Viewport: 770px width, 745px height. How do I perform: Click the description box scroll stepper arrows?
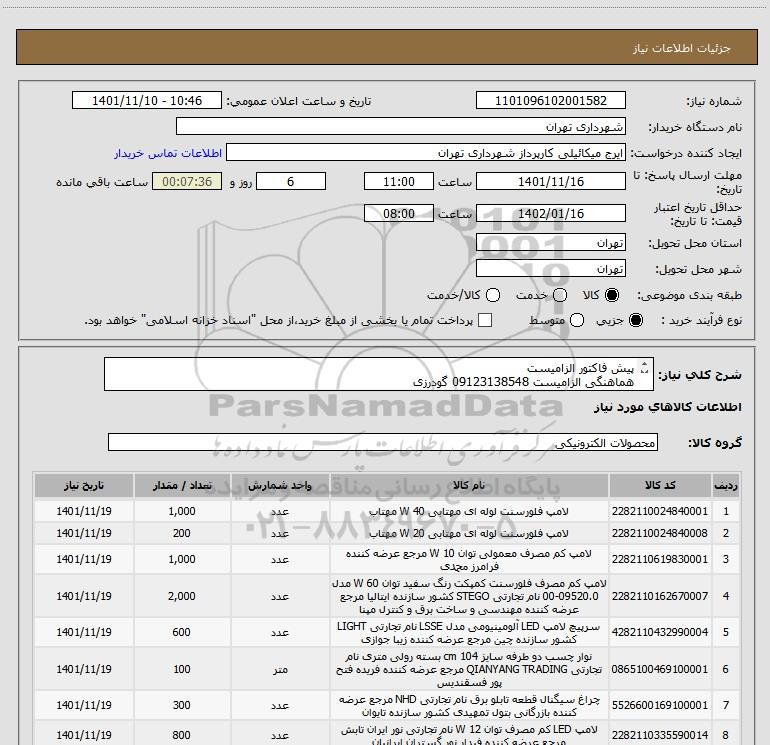[645, 366]
